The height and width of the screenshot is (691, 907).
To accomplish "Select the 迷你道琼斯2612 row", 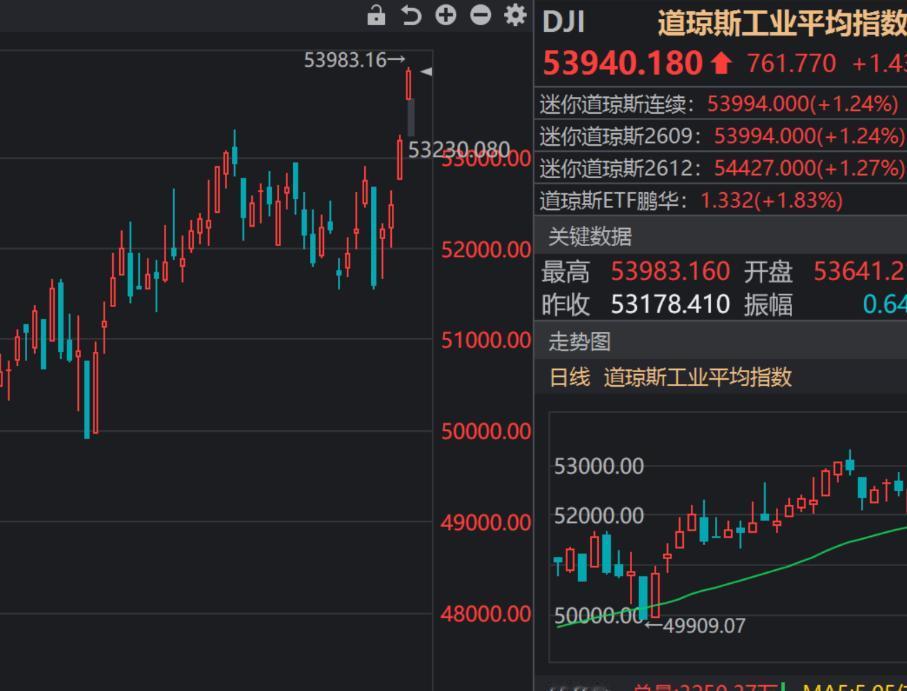I will click(720, 168).
